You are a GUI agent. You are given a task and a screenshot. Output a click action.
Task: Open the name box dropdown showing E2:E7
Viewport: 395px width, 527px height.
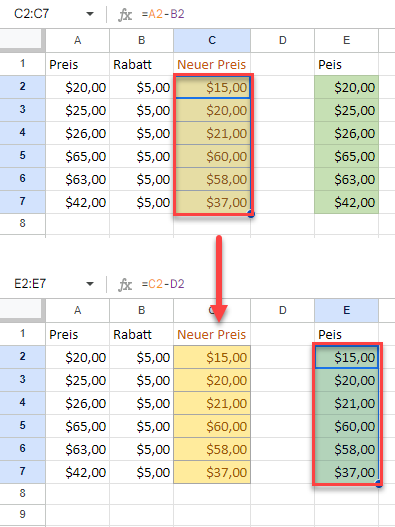click(x=90, y=284)
